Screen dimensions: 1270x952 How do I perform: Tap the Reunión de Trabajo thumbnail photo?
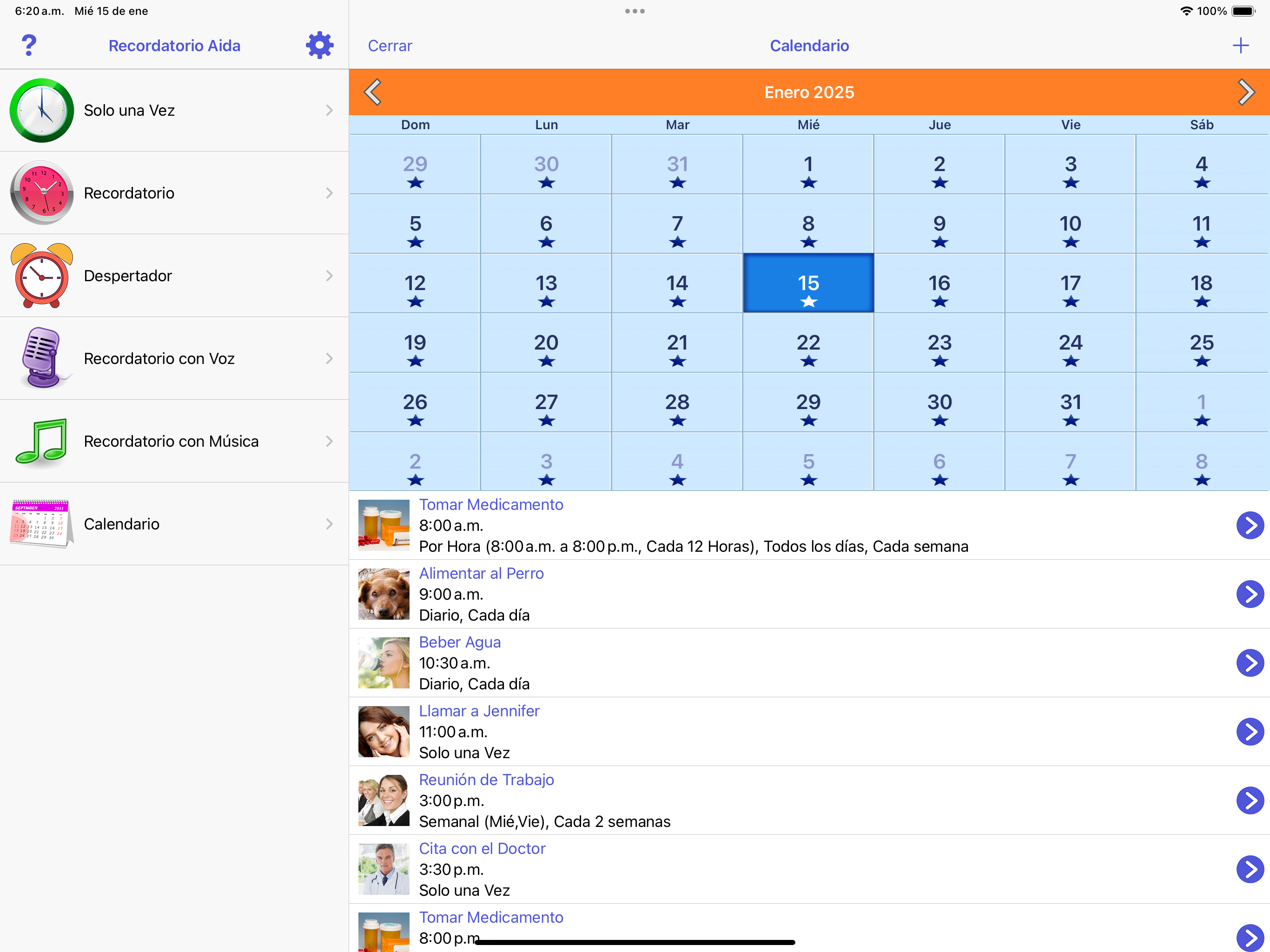click(384, 800)
